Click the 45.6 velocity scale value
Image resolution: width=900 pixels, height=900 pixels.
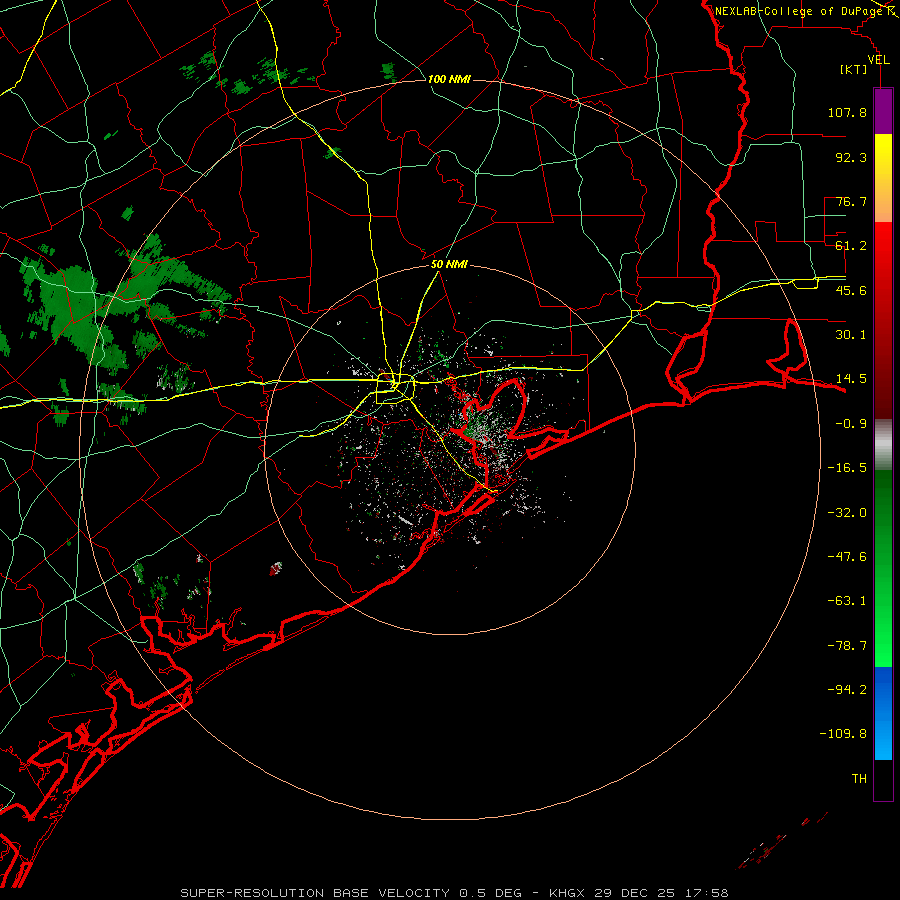pyautogui.click(x=851, y=290)
